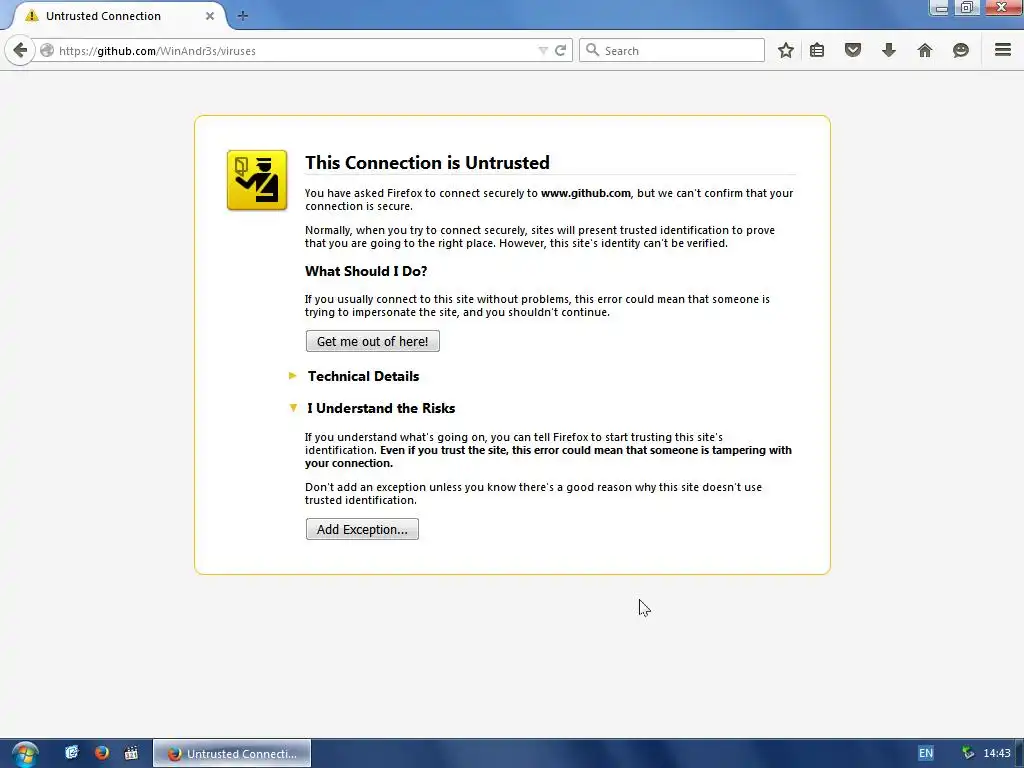Close the Untrusted Connection tab

[210, 16]
